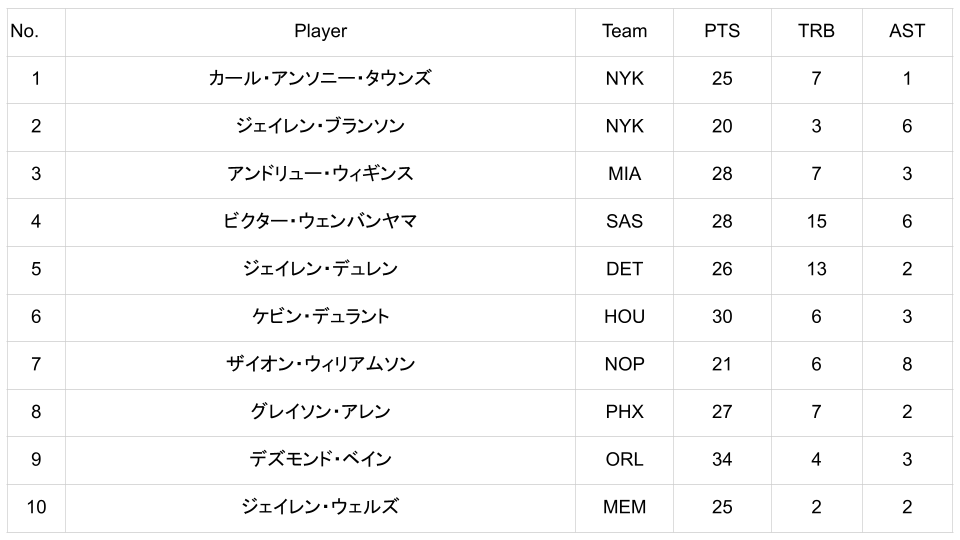Click the AST column header

pyautogui.click(x=906, y=31)
